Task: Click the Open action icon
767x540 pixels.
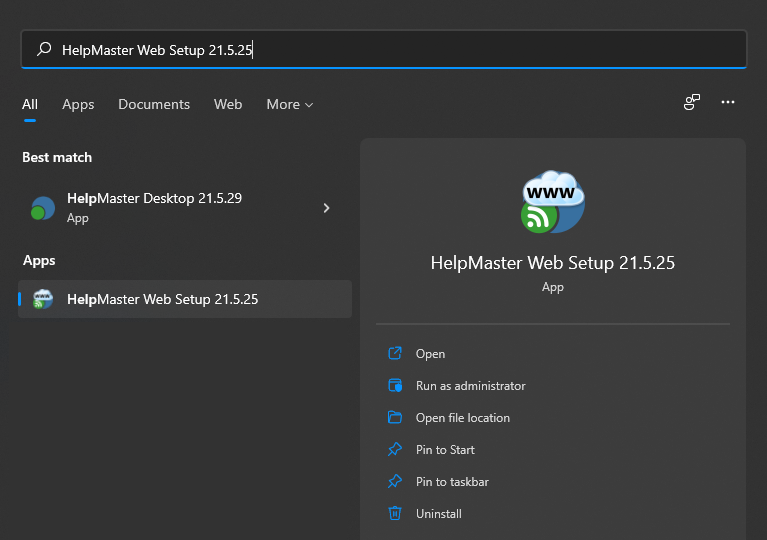Action: tap(395, 353)
